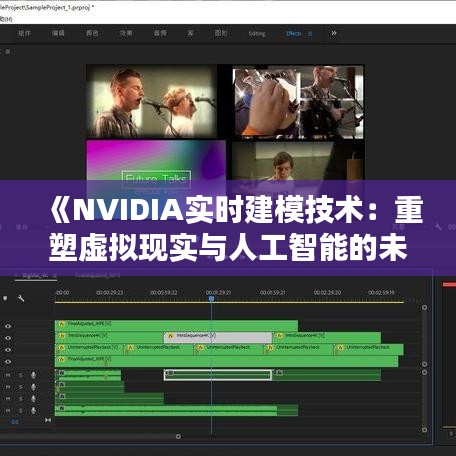Solo the fourth audio track
456x456 pixels.
point(21,411)
